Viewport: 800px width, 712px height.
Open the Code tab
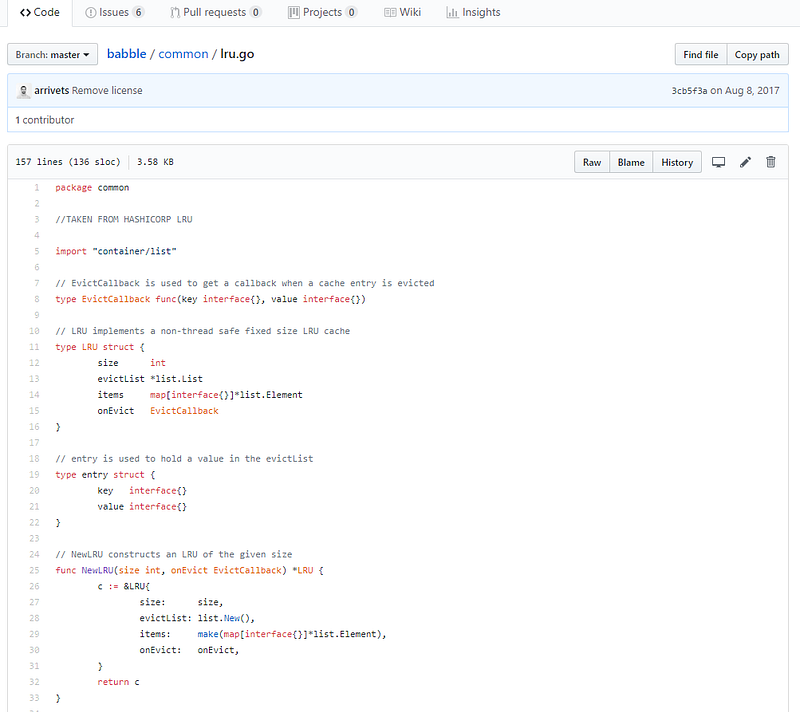[40, 13]
